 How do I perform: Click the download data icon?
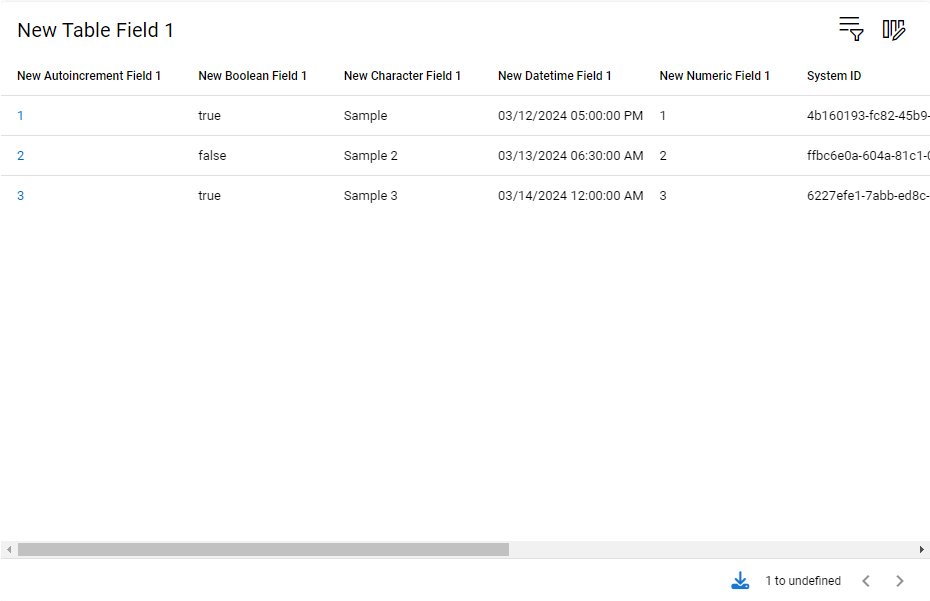click(740, 581)
